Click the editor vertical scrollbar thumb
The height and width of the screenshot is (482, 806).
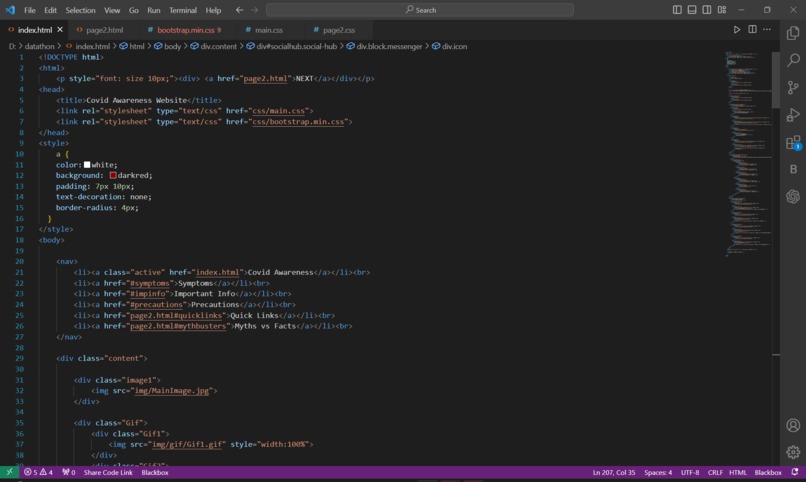(x=776, y=80)
